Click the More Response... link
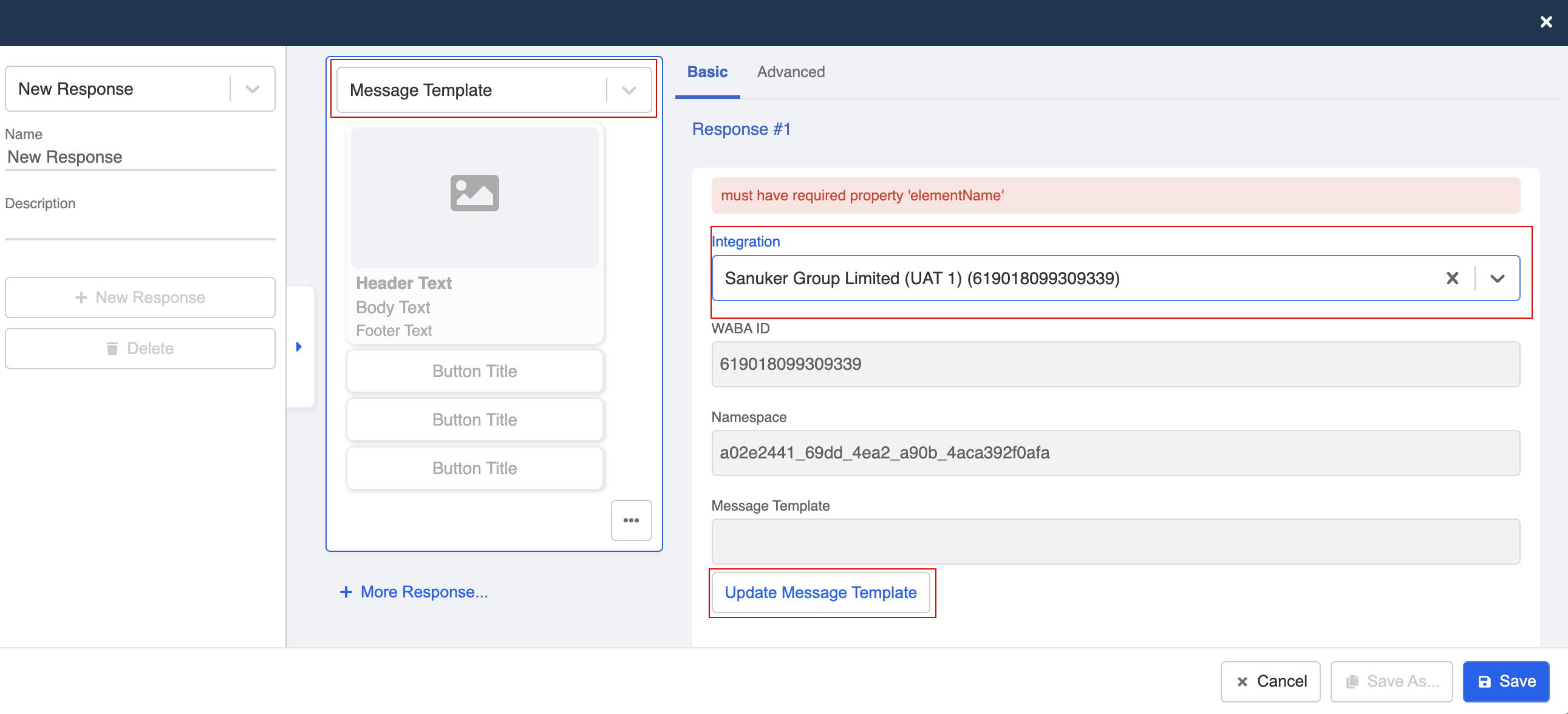1568x714 pixels. (414, 591)
